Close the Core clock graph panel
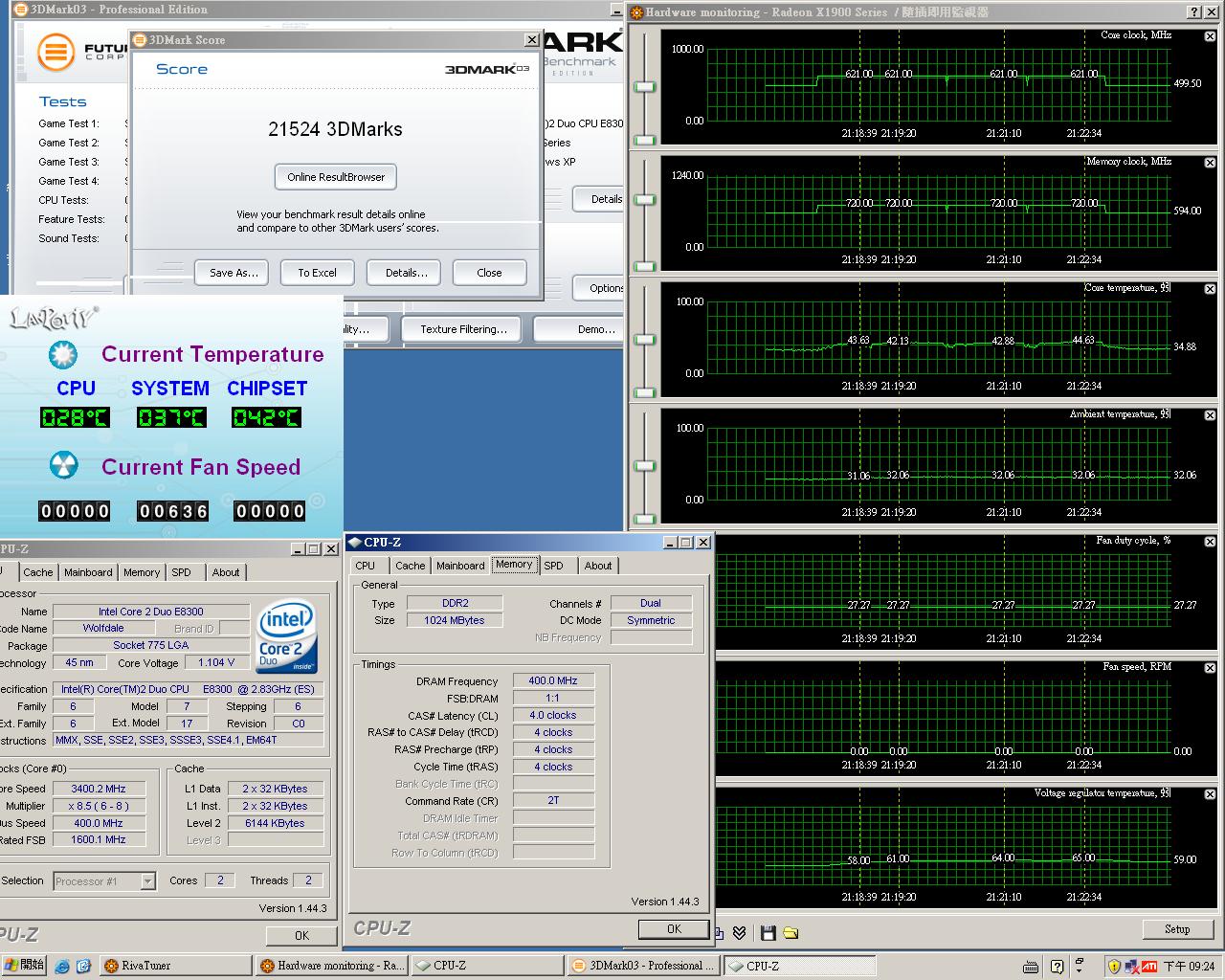1225x980 pixels. pos(1210,36)
